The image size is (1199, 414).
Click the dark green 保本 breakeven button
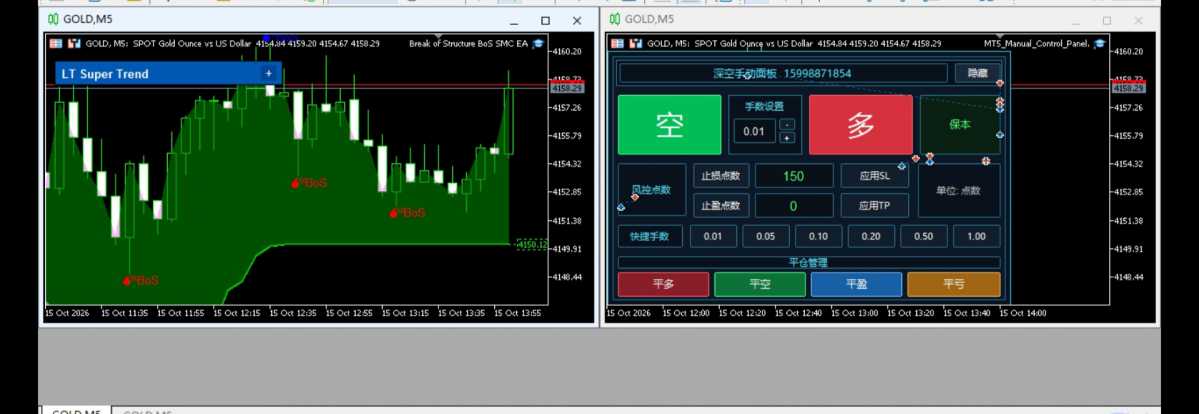tap(960, 125)
